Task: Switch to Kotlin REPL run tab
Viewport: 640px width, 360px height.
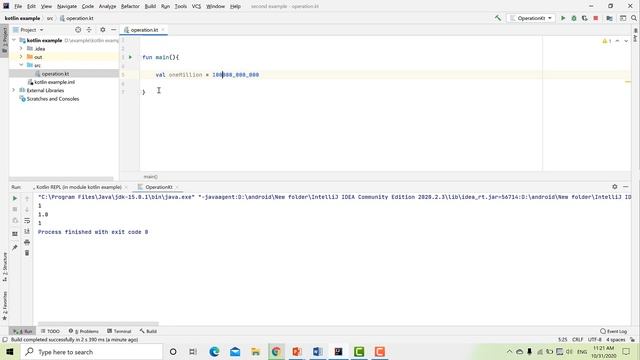Action: click(x=78, y=187)
